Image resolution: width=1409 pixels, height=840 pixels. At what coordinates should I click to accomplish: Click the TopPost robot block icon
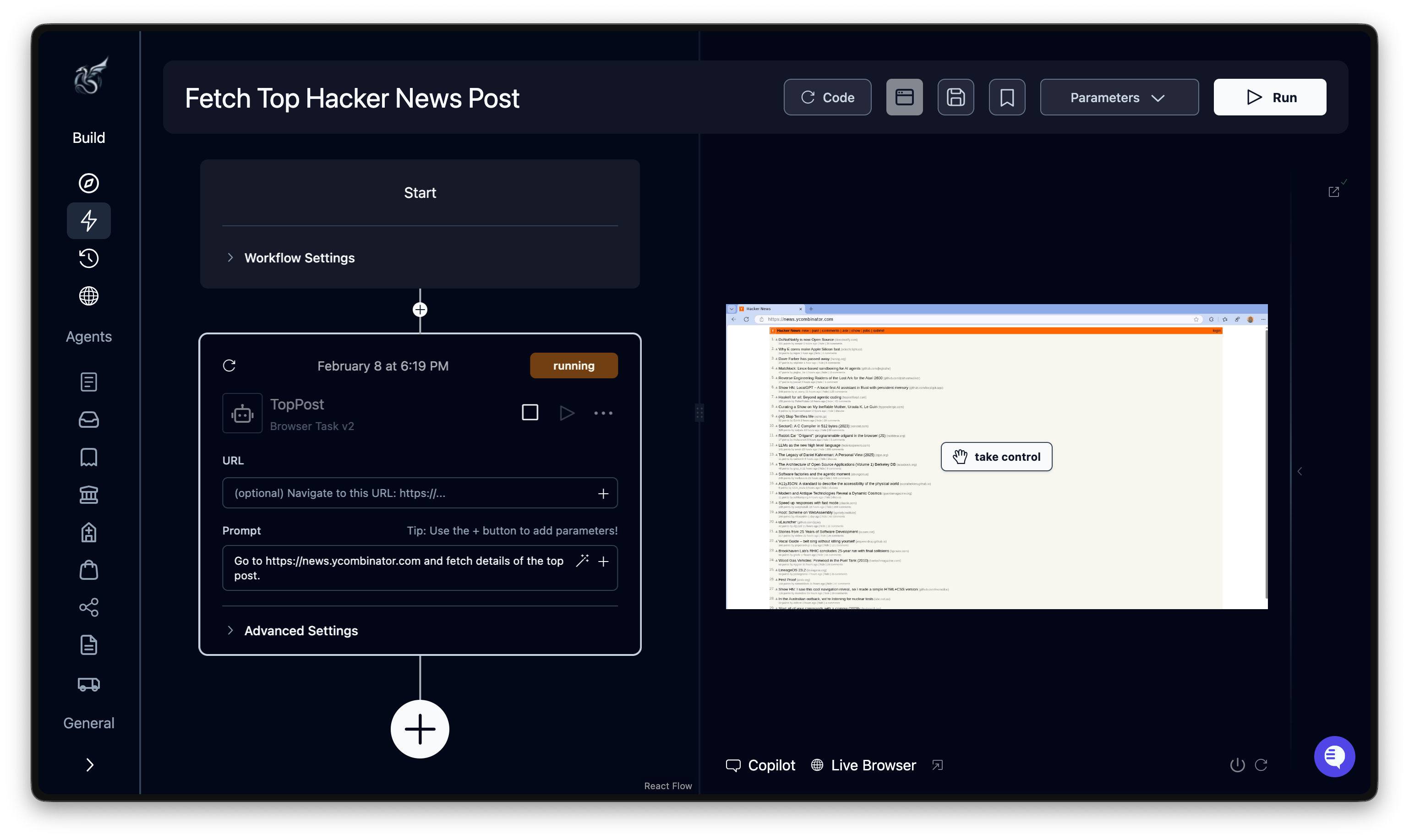[242, 413]
